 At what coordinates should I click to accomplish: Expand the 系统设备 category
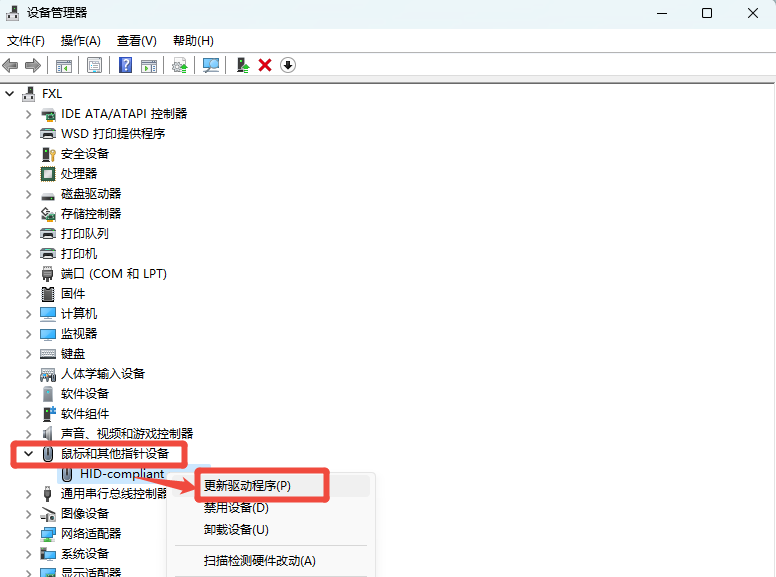click(x=28, y=554)
